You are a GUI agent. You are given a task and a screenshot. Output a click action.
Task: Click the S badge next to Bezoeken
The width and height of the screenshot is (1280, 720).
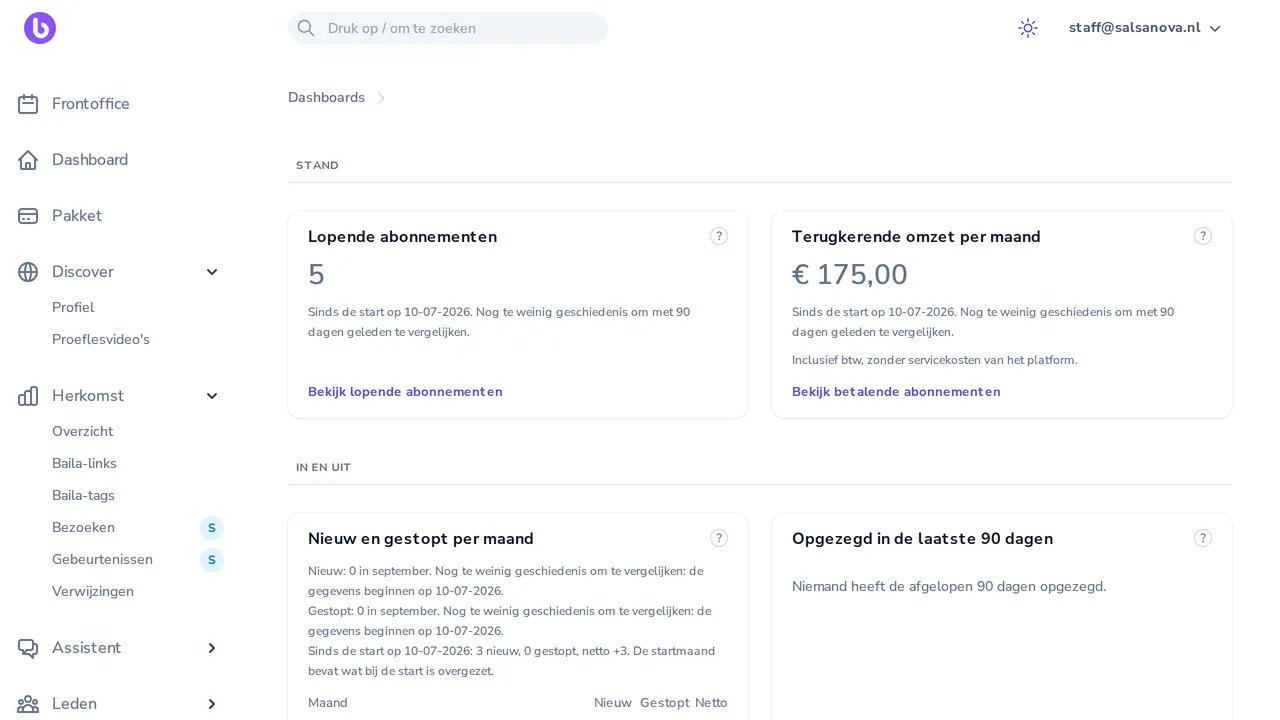pos(212,528)
